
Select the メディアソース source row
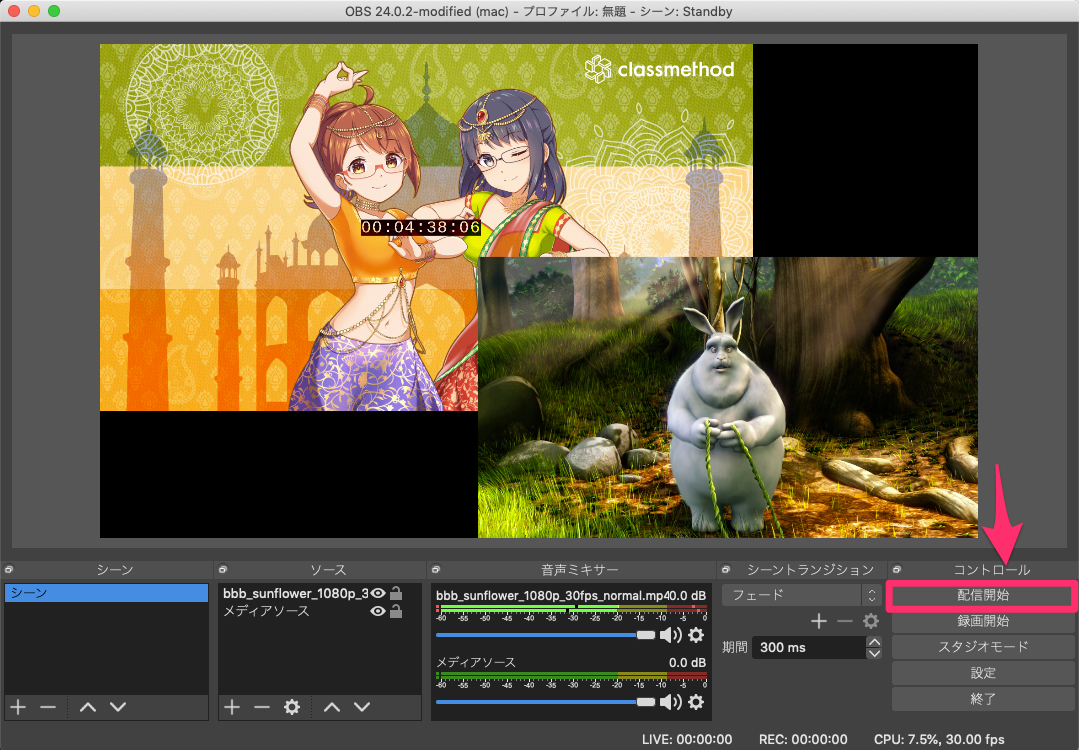tap(319, 611)
